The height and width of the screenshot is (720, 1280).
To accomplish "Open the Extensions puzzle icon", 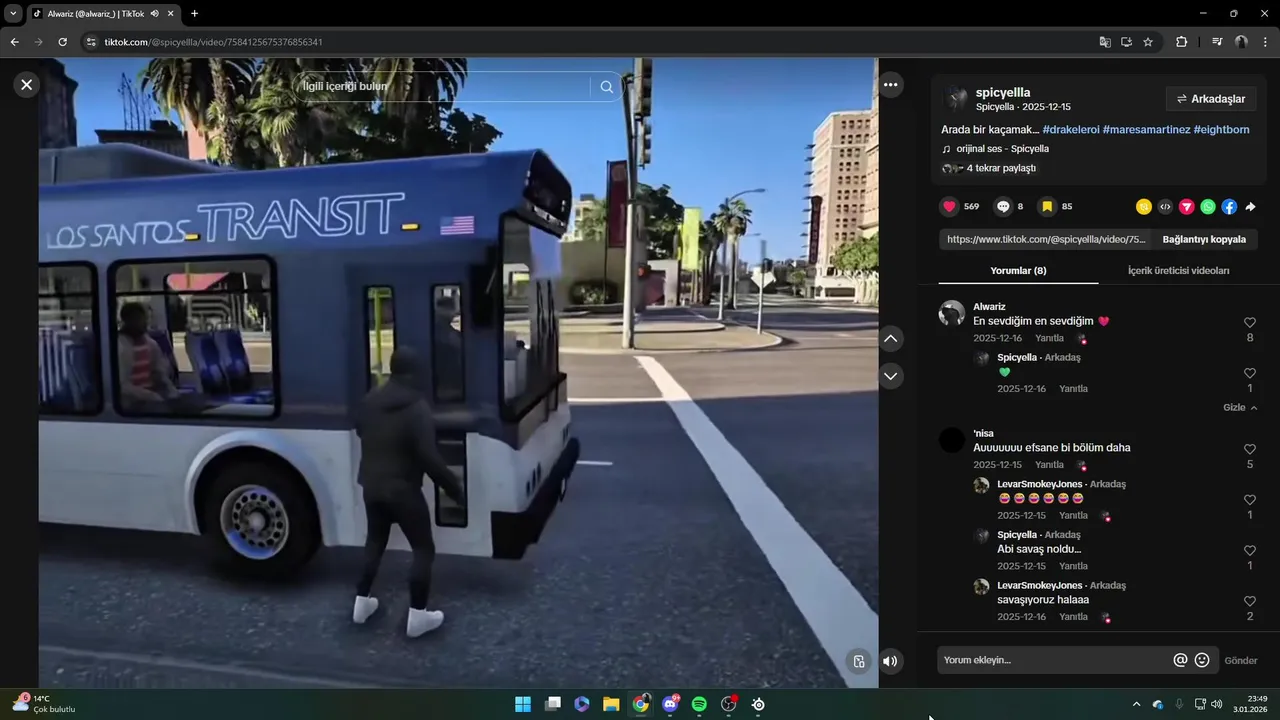I will coord(1181,42).
